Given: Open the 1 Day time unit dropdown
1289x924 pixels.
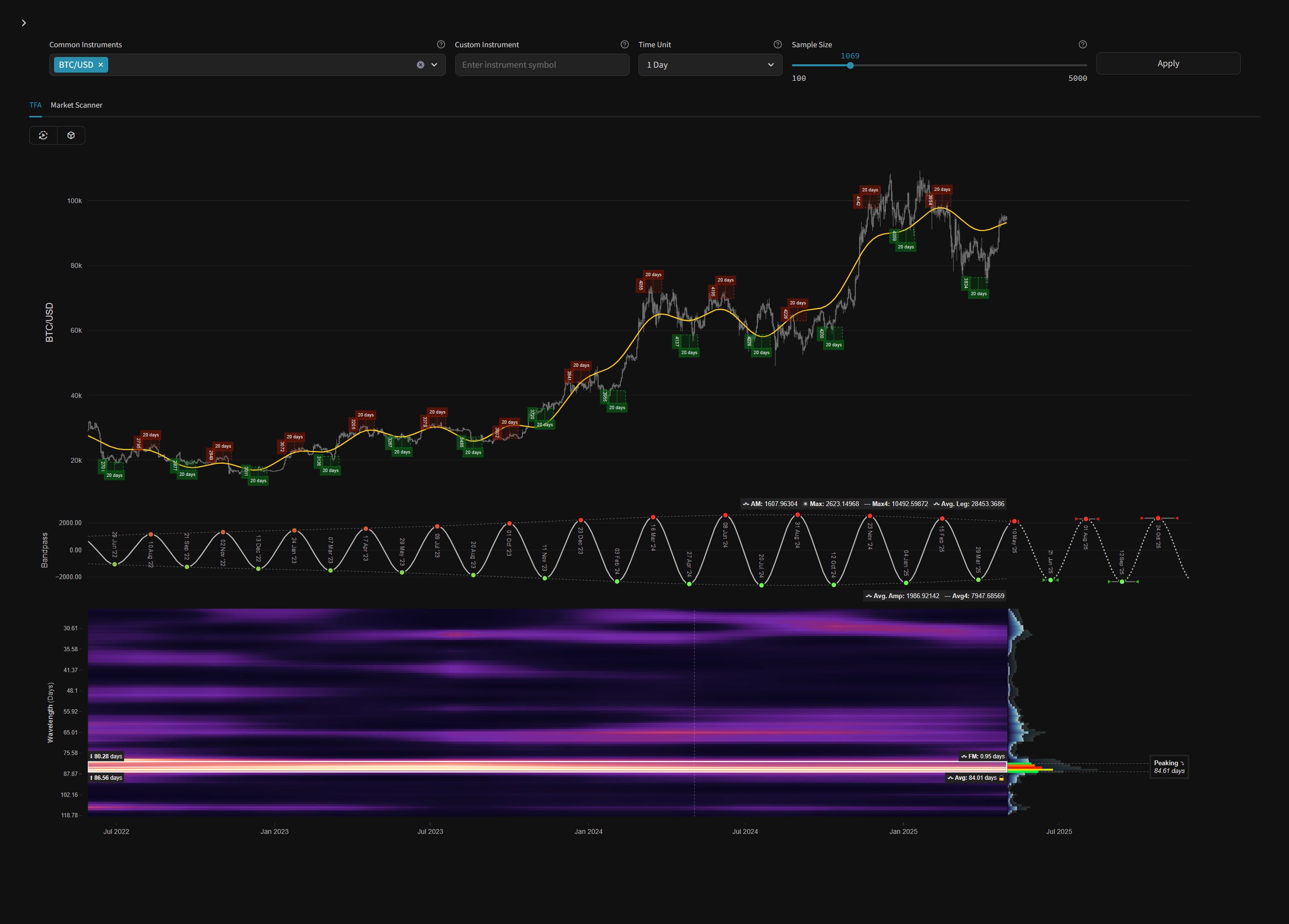Looking at the screenshot, I should tap(710, 64).
